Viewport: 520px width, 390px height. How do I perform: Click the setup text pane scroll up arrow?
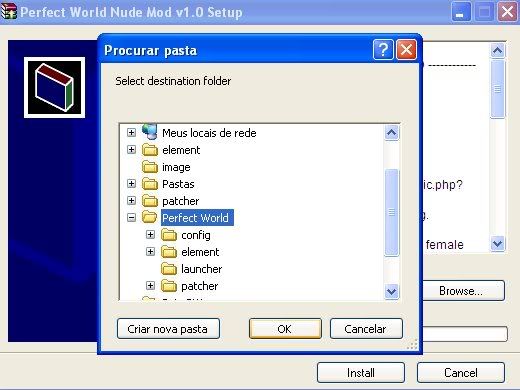coord(497,51)
